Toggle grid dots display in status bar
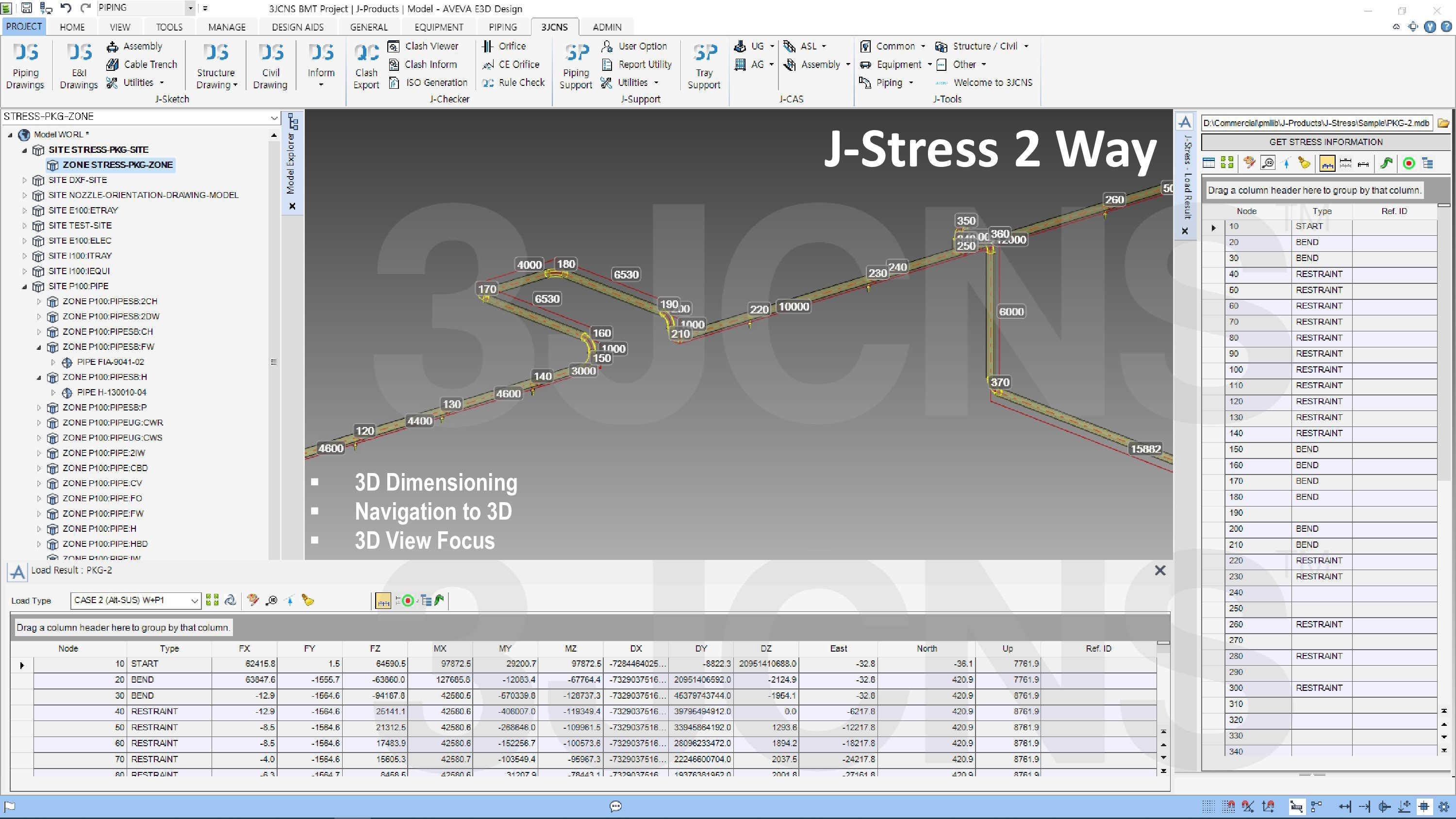The image size is (1456, 819). [1208, 806]
